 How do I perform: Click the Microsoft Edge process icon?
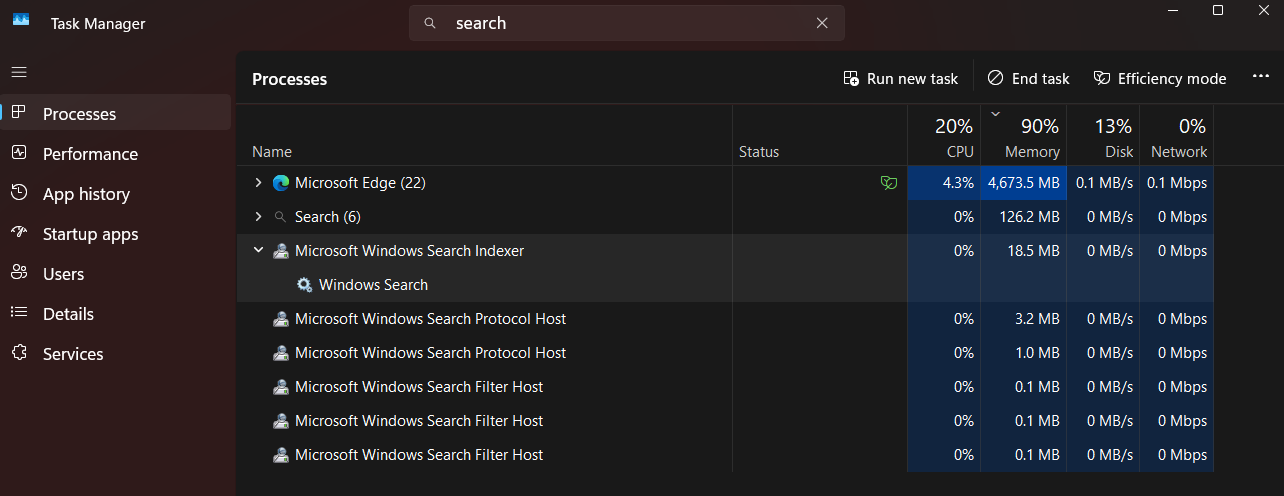(x=281, y=183)
